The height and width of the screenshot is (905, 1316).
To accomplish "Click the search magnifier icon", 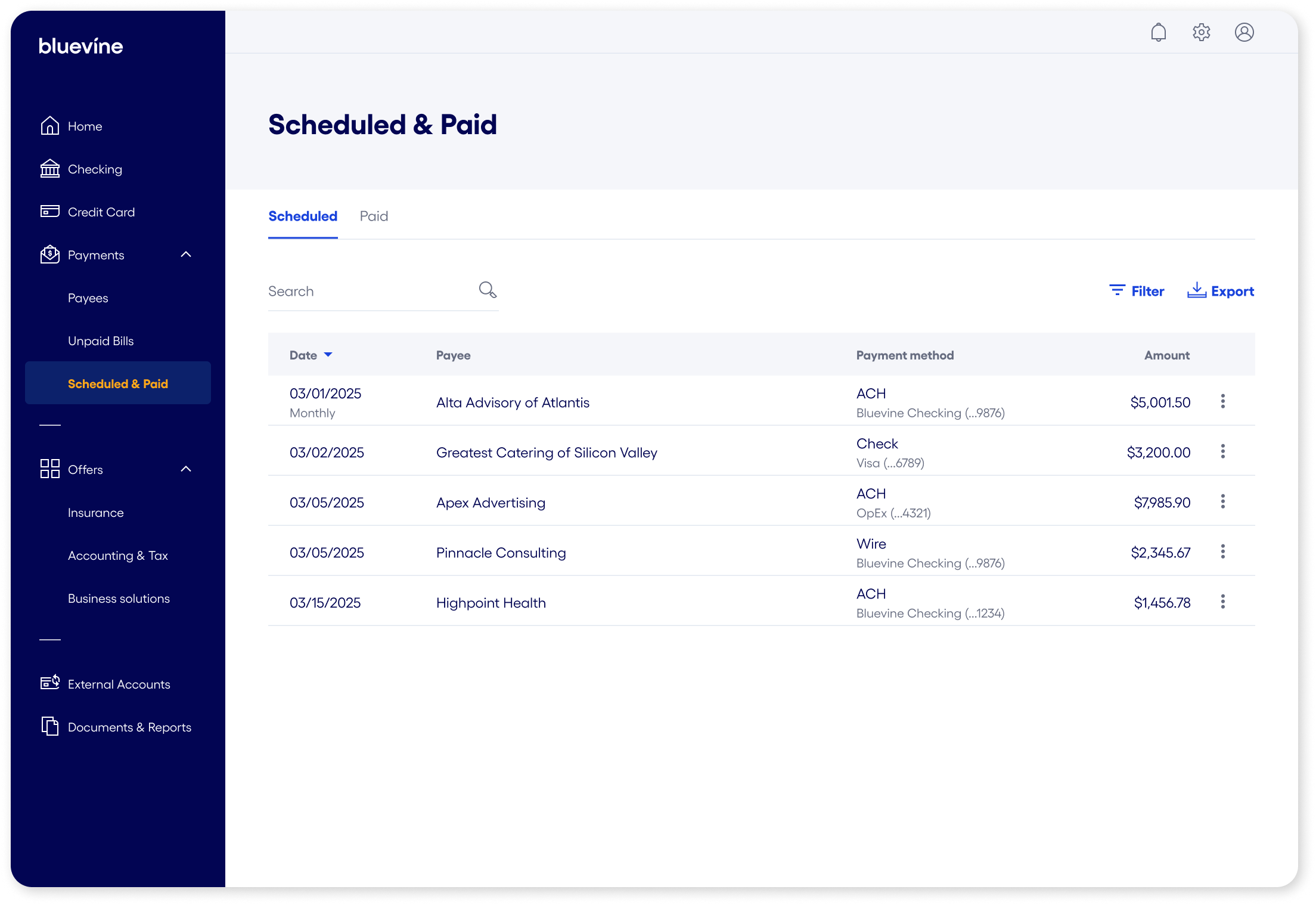I will [x=488, y=290].
